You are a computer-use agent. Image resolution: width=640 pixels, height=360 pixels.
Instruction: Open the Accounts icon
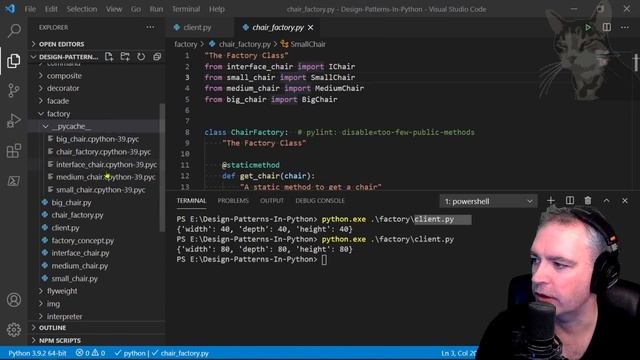pos(14,300)
